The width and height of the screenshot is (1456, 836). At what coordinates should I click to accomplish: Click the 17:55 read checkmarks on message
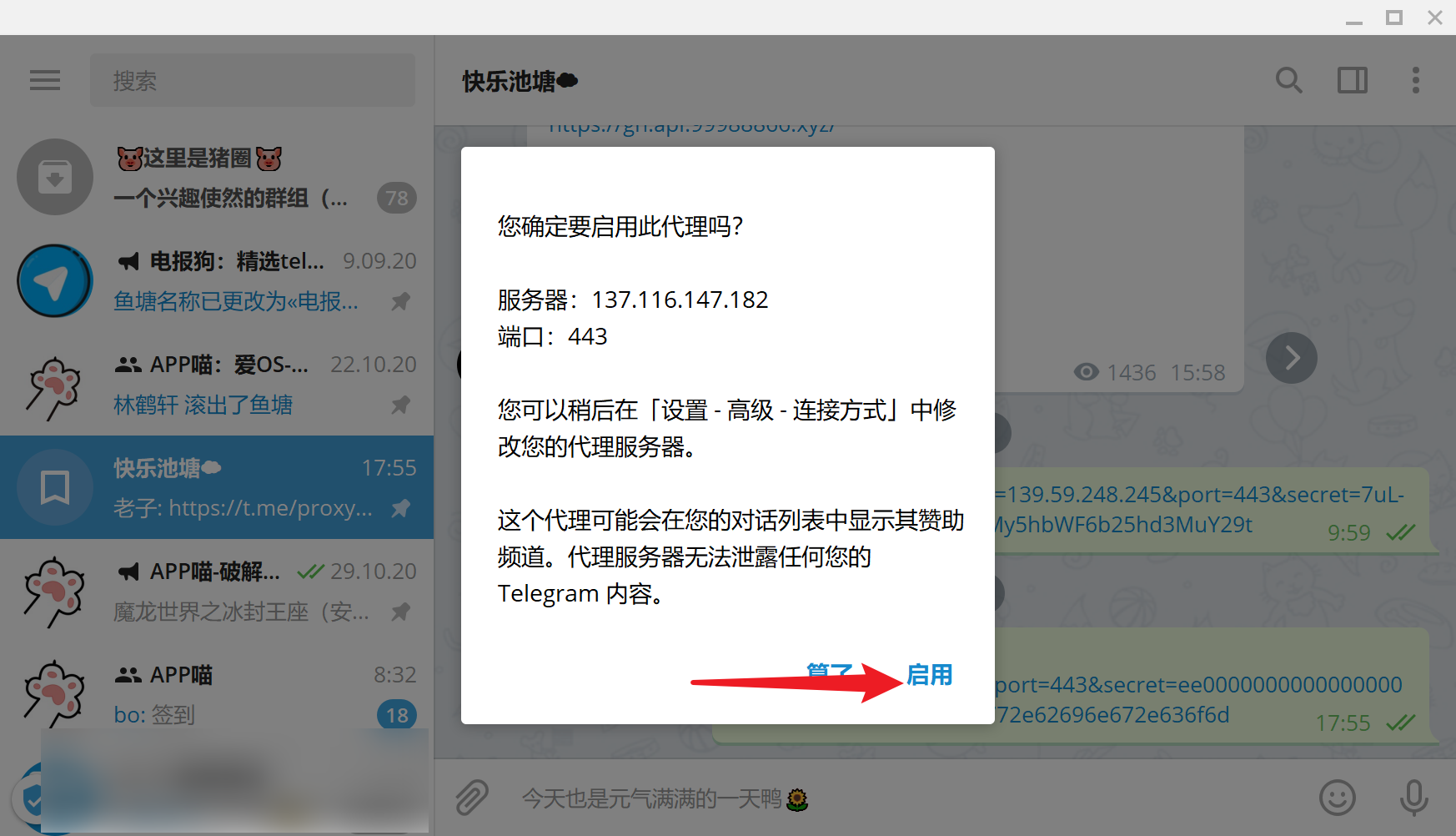1401,723
